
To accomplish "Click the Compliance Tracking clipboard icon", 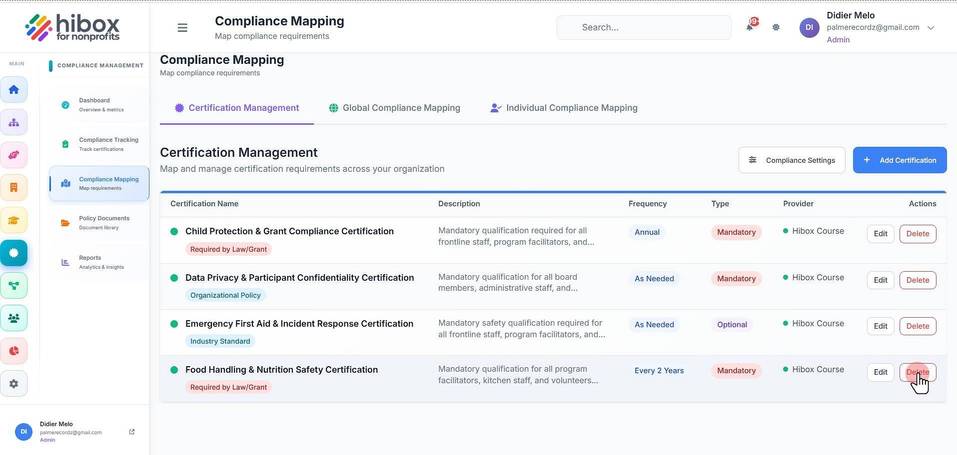I will pyautogui.click(x=65, y=144).
